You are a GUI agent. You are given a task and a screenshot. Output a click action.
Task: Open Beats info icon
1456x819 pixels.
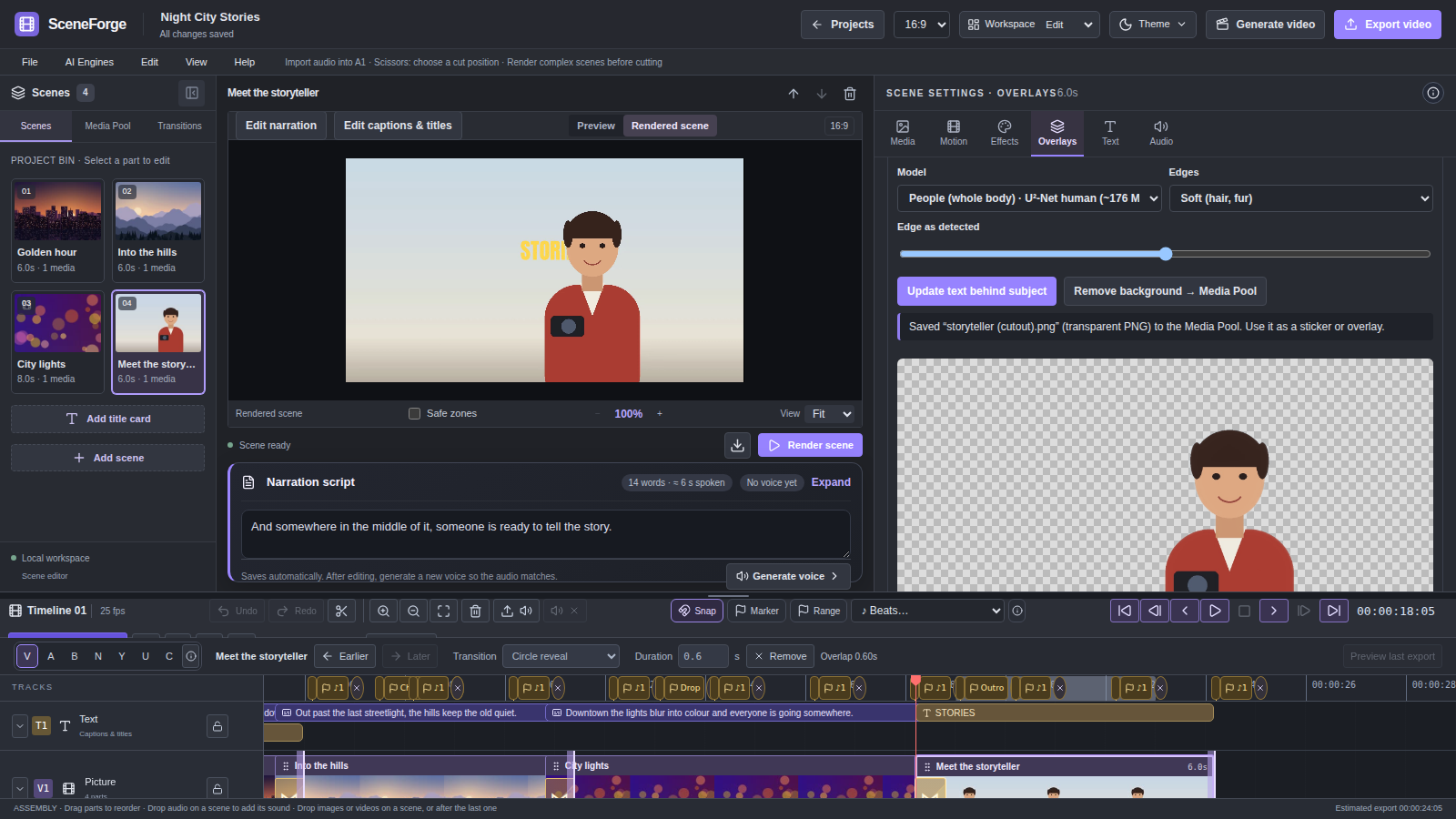[1017, 611]
